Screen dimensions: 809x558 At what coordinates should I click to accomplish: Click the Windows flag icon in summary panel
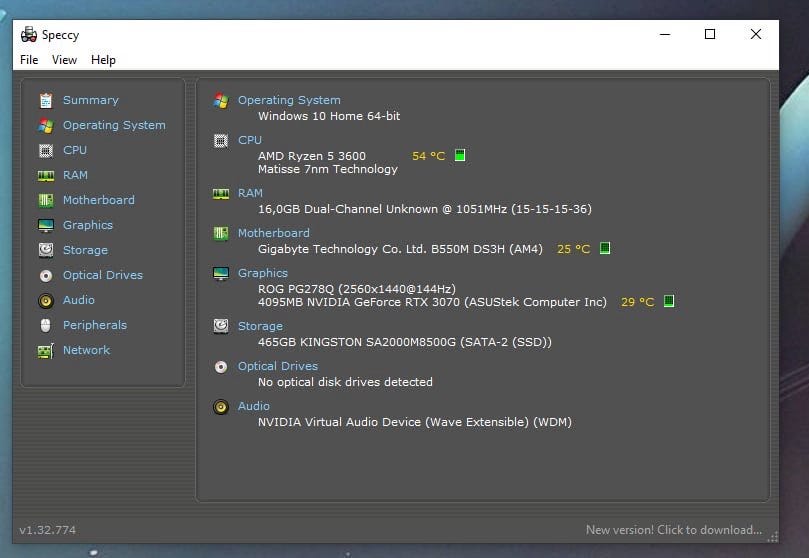(221, 101)
